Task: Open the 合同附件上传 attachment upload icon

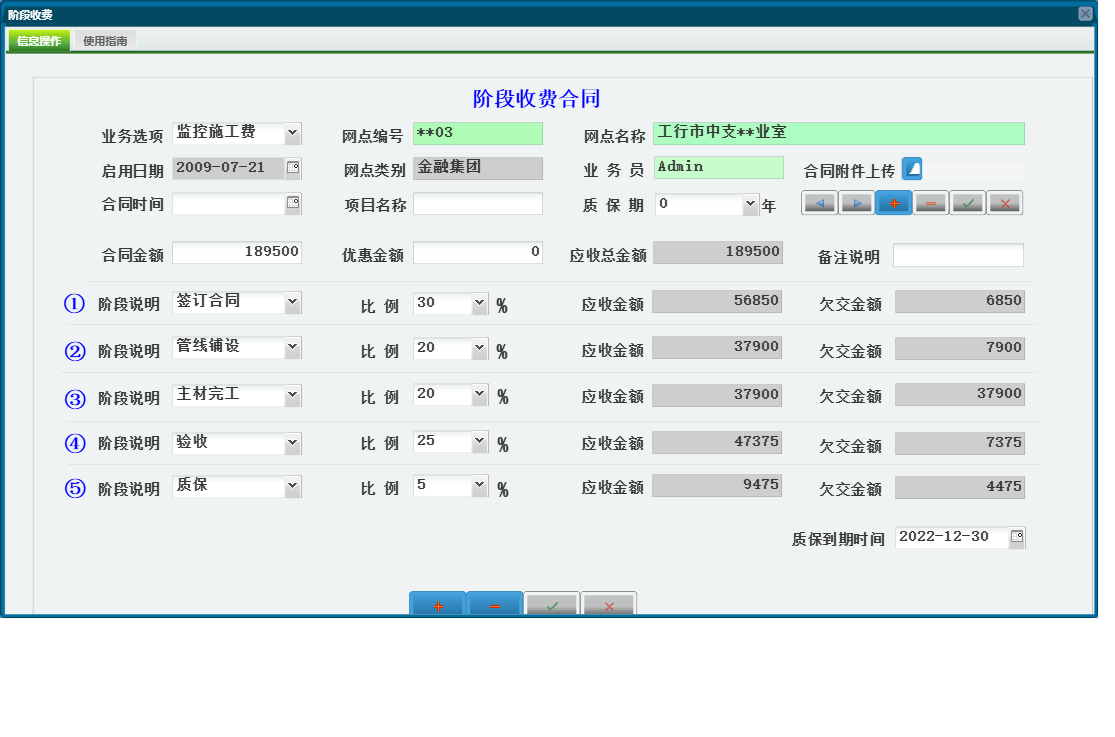Action: click(x=911, y=168)
